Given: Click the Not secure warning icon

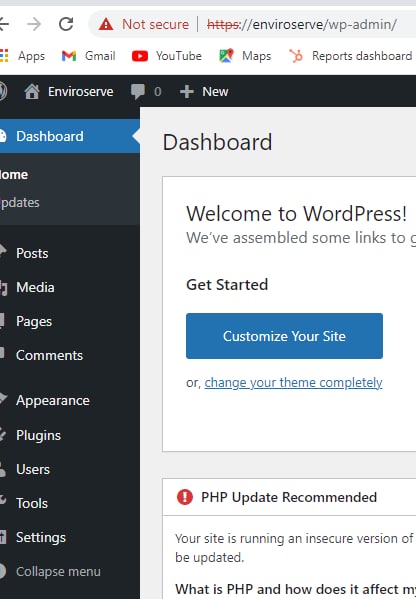Looking at the screenshot, I should 106,24.
